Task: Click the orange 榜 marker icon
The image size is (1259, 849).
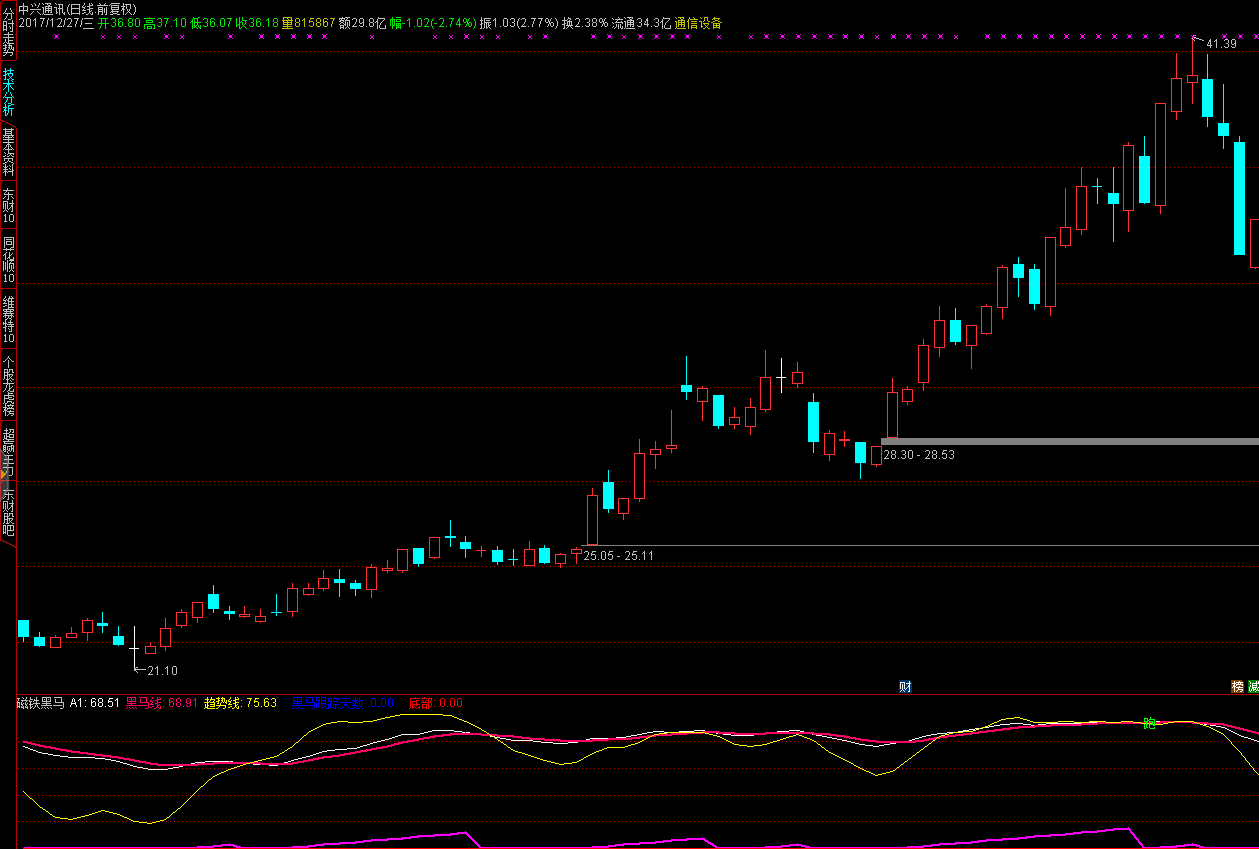Action: (x=1237, y=686)
